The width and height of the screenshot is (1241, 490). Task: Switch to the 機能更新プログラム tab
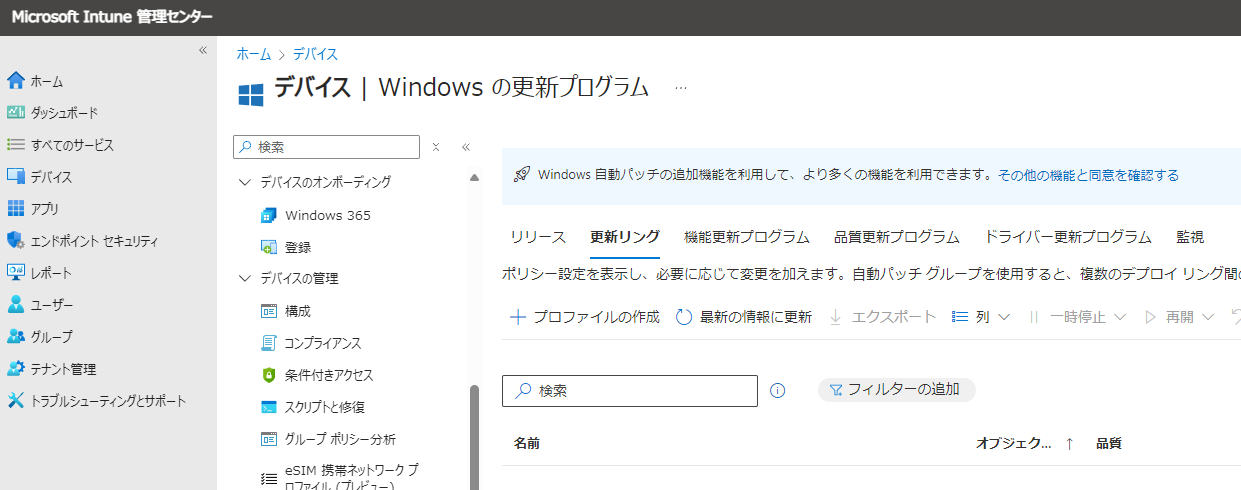click(747, 237)
